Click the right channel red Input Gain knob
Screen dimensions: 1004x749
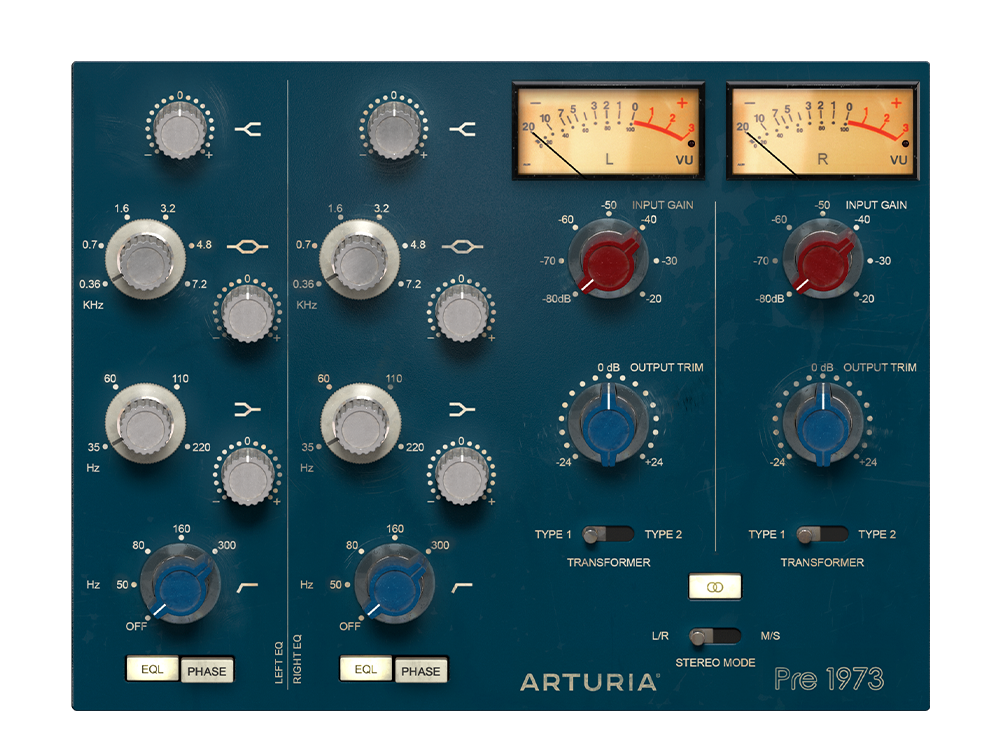click(822, 260)
